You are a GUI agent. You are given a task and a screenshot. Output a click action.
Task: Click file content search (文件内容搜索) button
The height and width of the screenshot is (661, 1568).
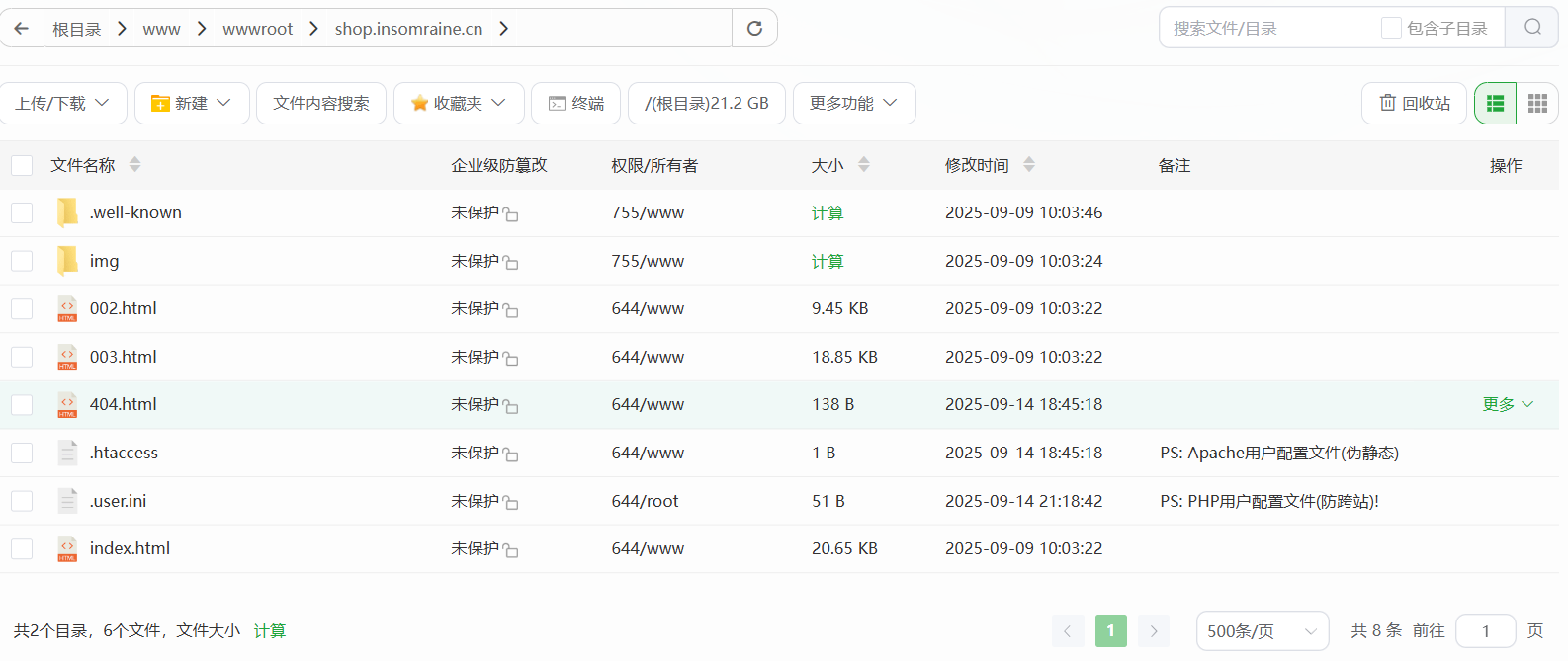tap(321, 104)
